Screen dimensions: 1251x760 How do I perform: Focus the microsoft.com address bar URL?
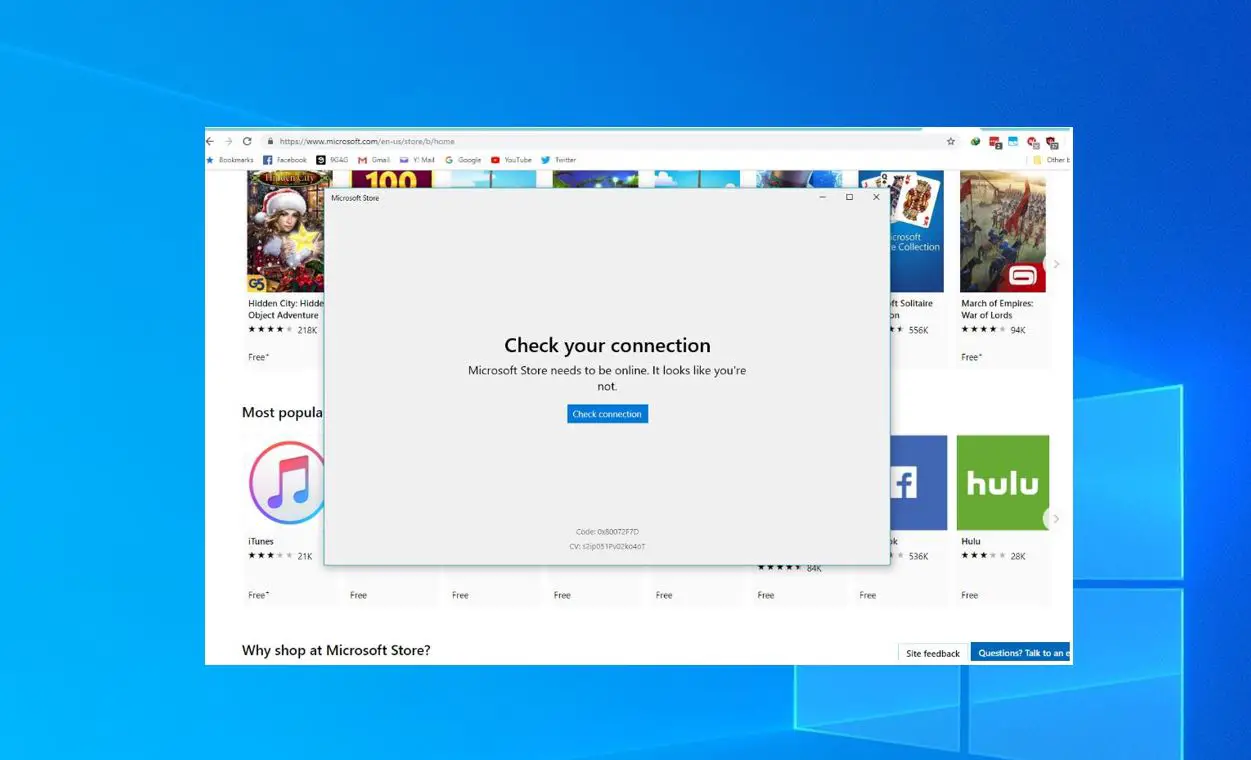[367, 141]
